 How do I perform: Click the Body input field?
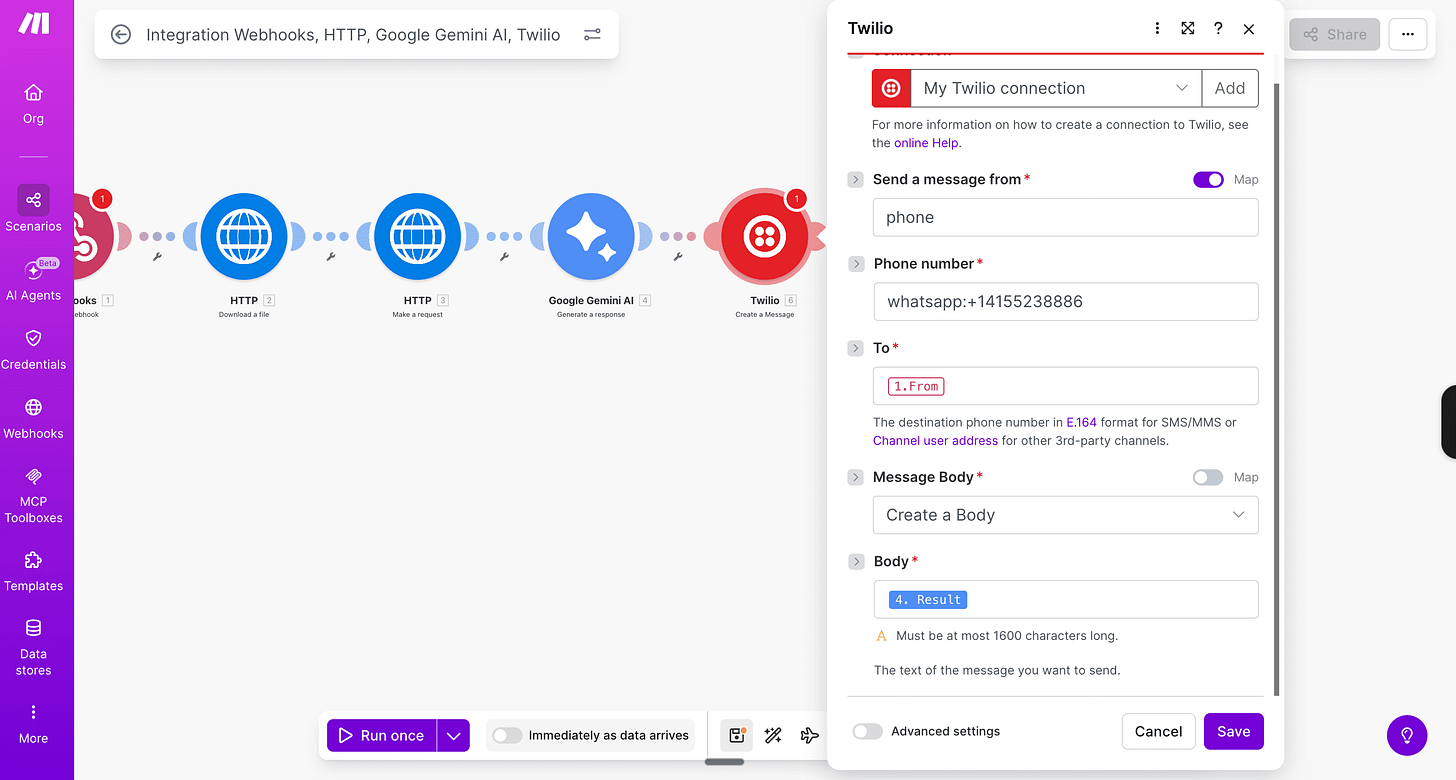coord(1066,599)
